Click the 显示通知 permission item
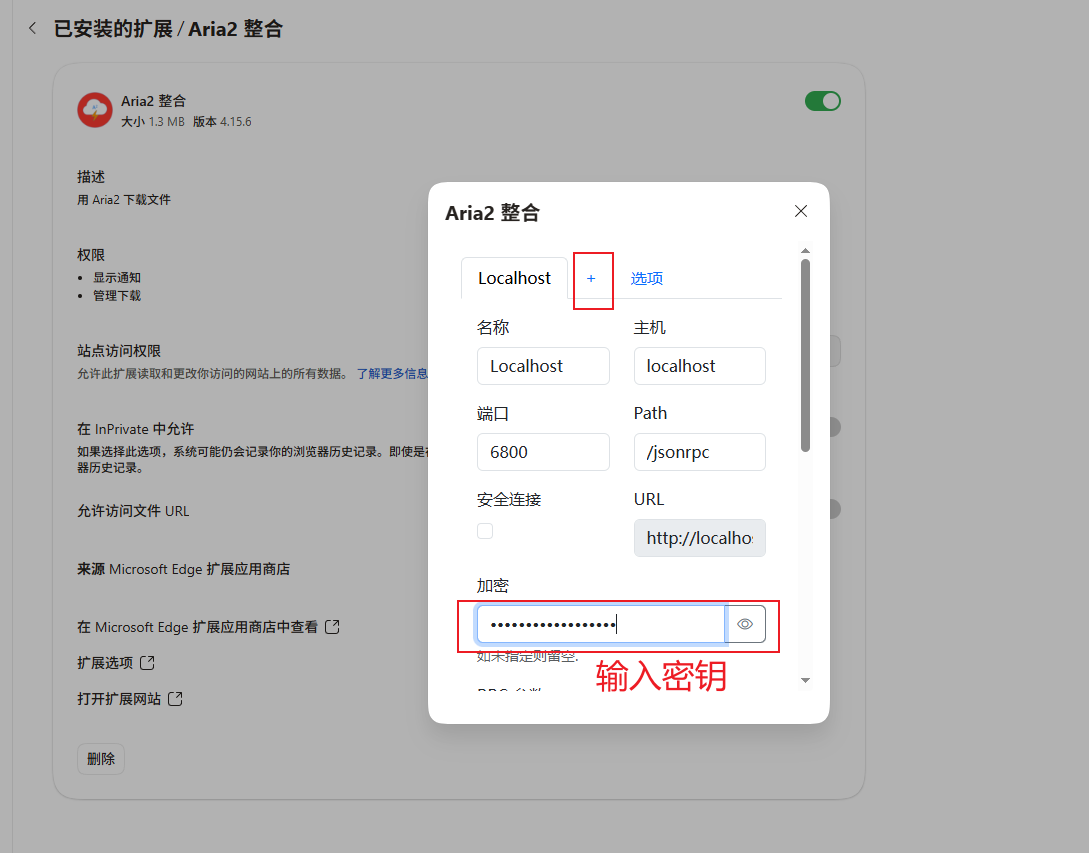 click(117, 278)
